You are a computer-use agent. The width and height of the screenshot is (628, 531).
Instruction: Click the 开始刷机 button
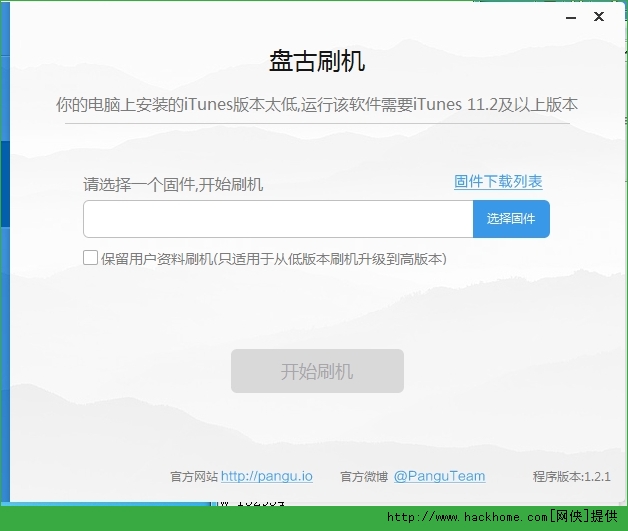317,371
